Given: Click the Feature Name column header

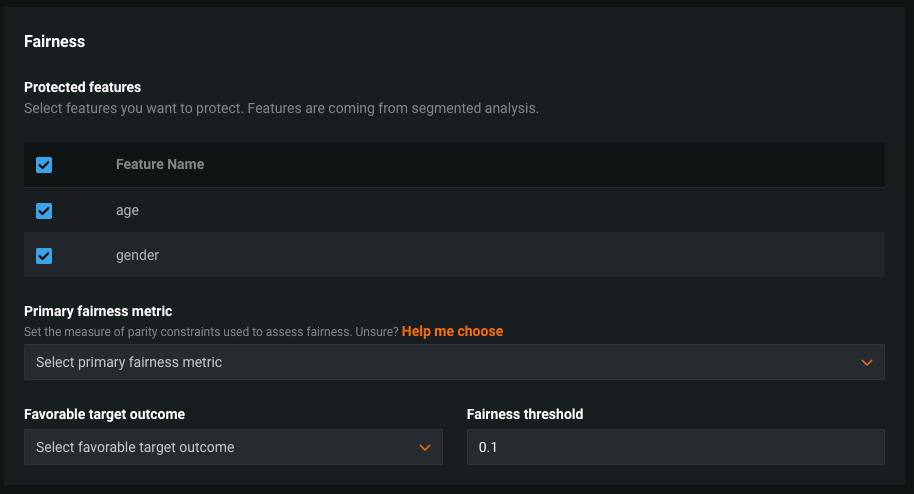Looking at the screenshot, I should tap(160, 164).
